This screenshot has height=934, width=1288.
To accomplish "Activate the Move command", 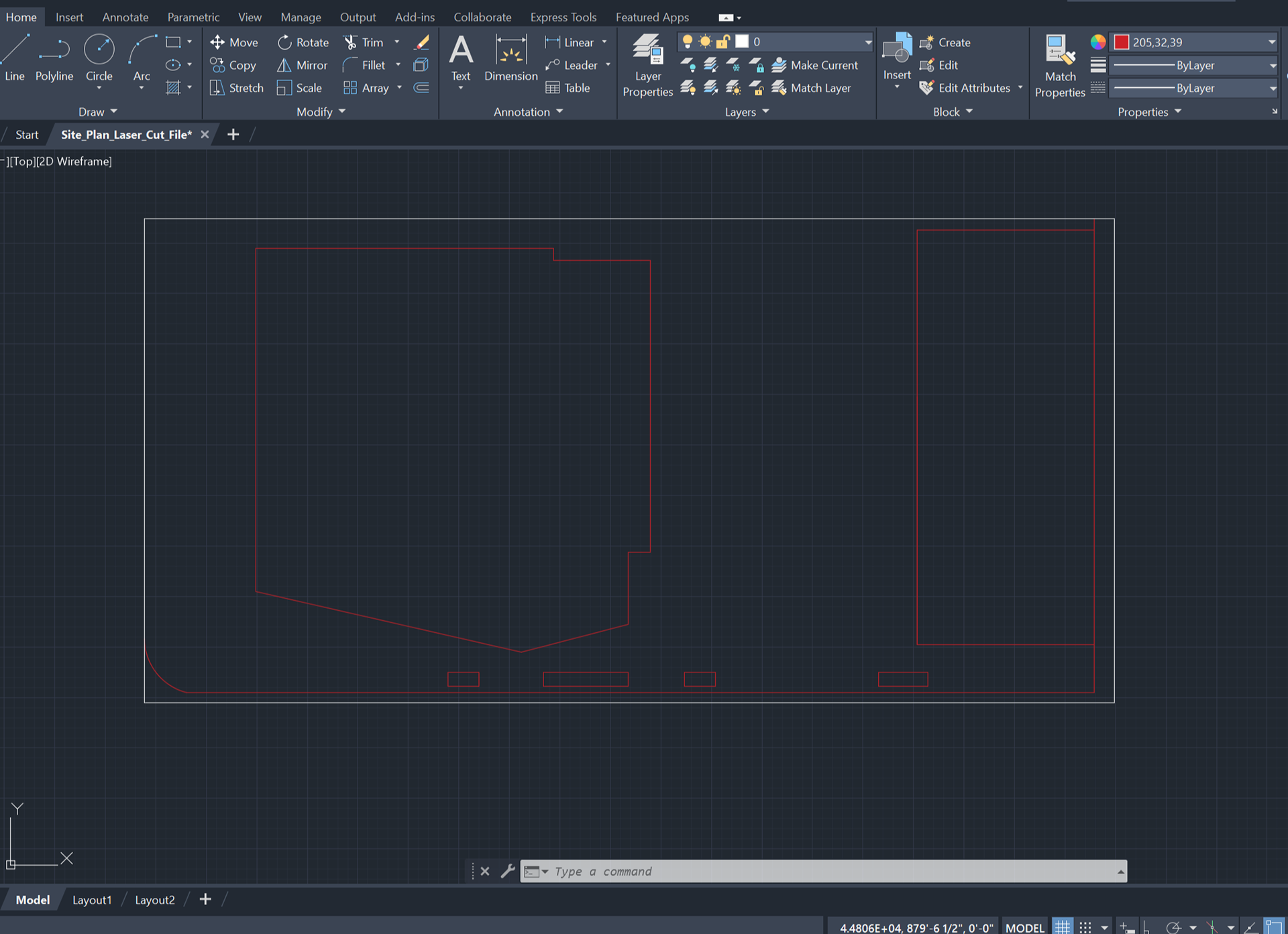I will click(233, 42).
